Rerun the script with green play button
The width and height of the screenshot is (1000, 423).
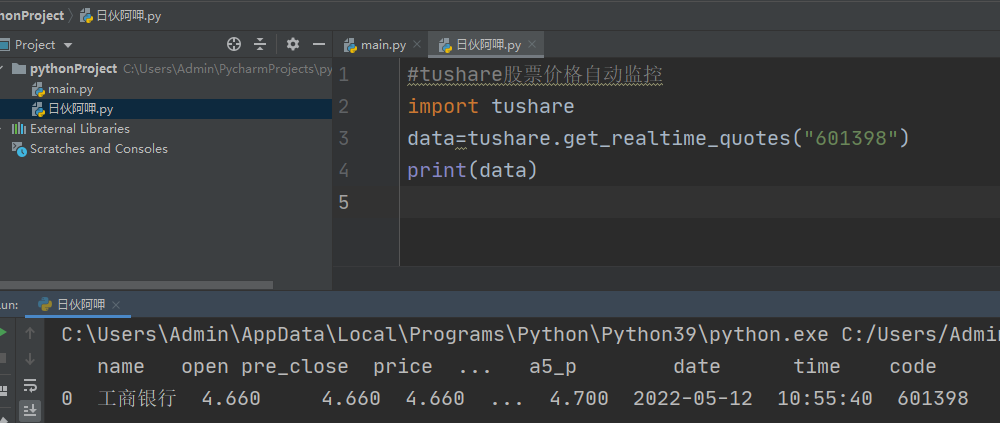point(3,333)
